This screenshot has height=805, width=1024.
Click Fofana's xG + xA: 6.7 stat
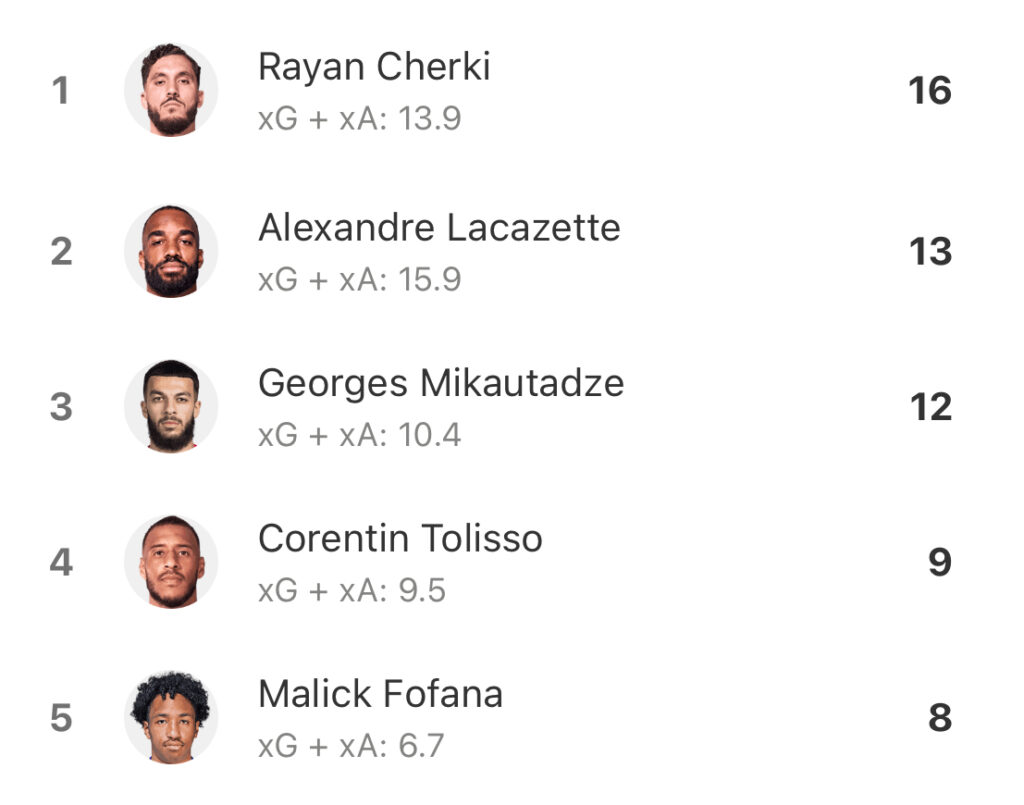(351, 746)
